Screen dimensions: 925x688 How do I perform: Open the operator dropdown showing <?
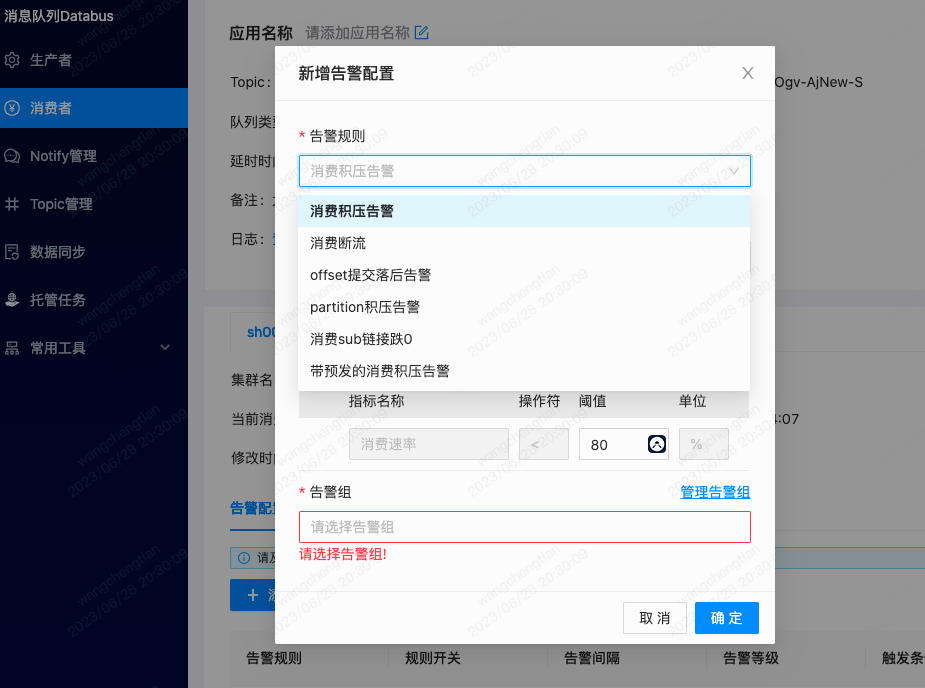click(x=544, y=444)
